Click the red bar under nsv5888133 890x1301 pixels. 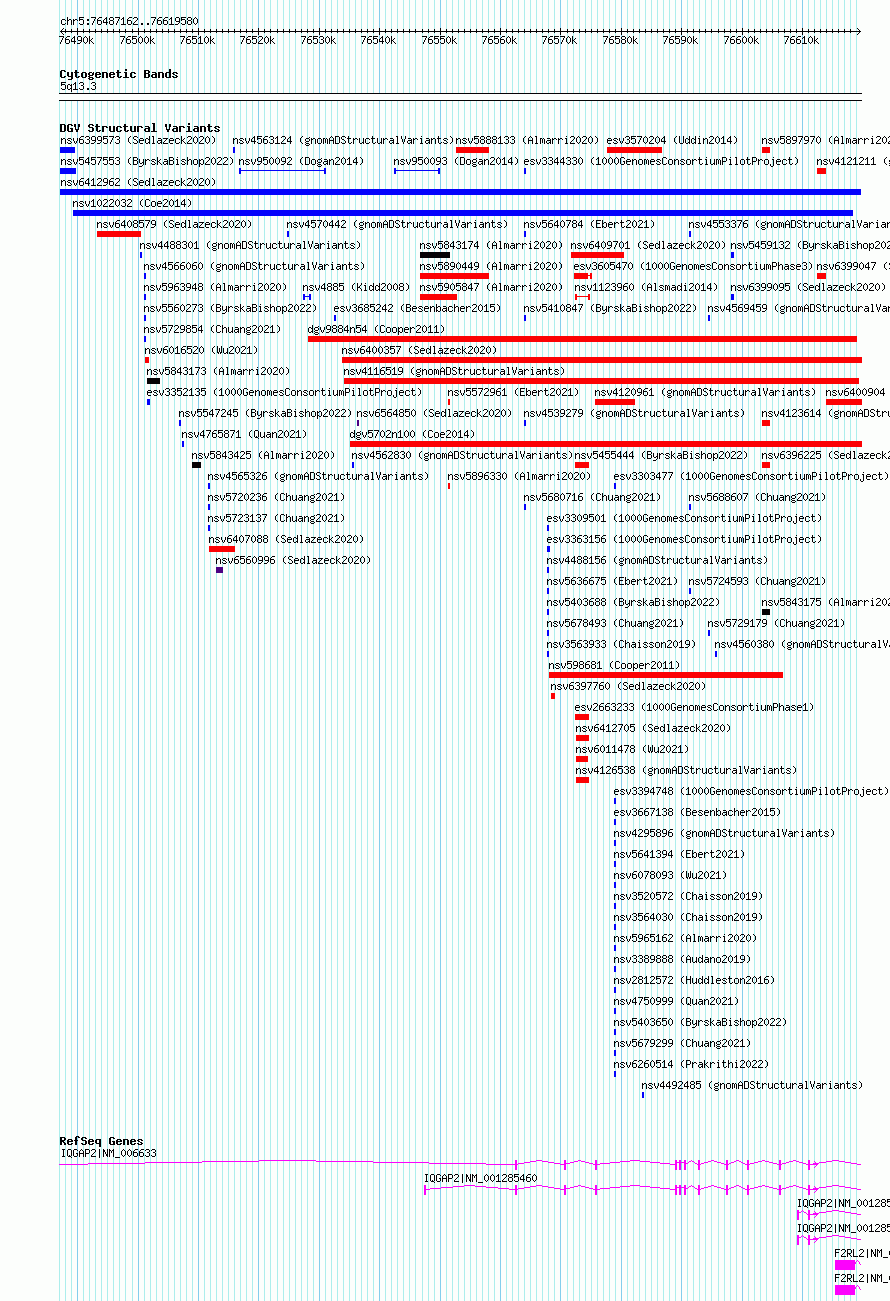point(472,150)
